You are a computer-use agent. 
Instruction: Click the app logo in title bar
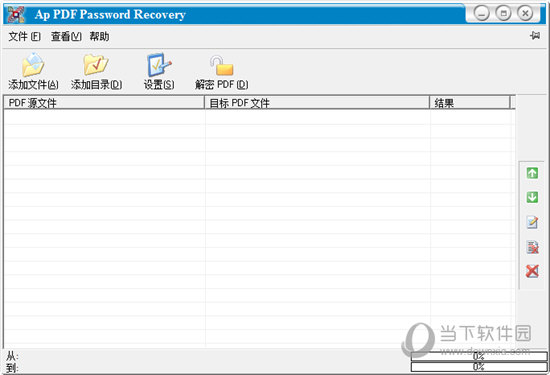point(16,14)
